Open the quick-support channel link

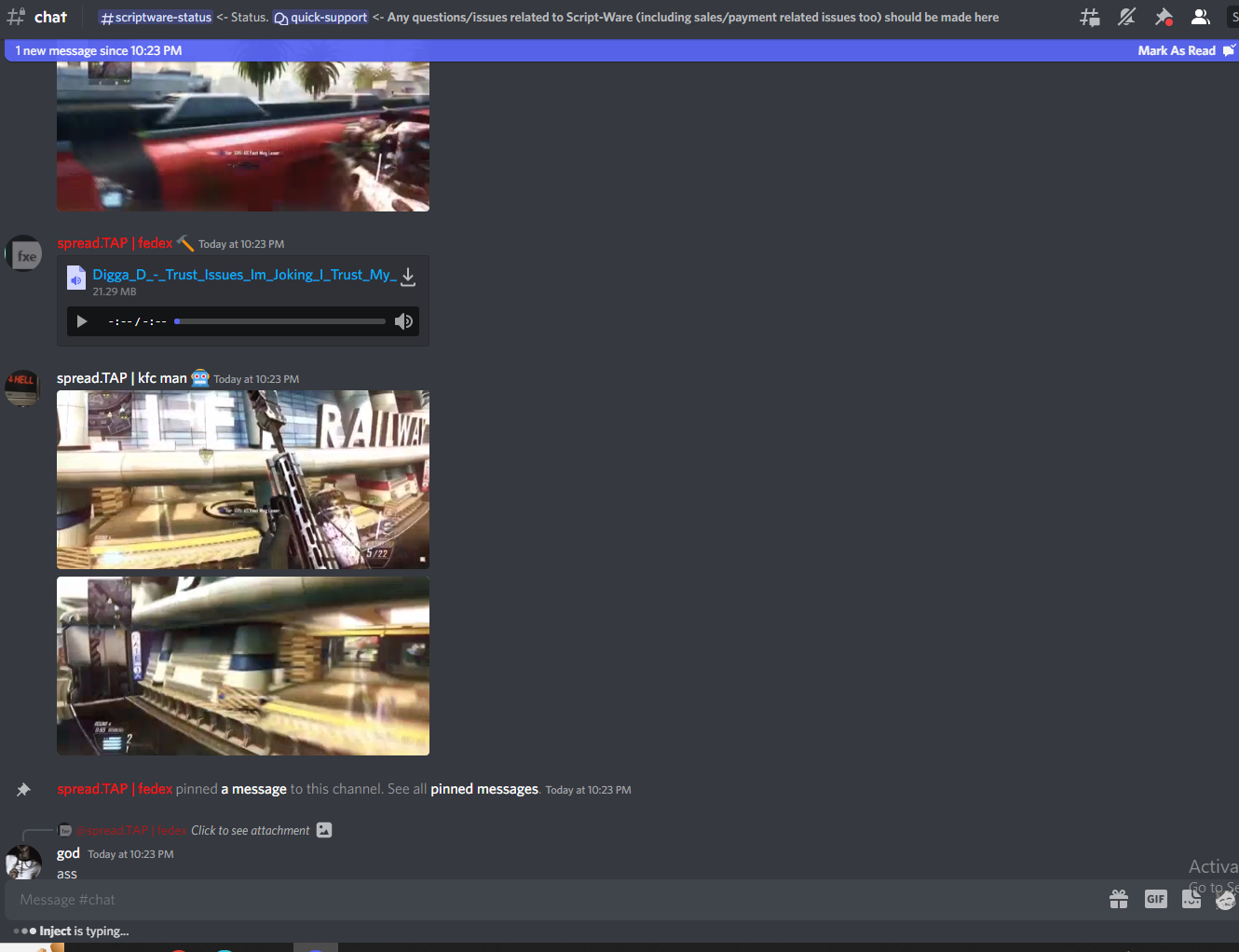pyautogui.click(x=320, y=18)
